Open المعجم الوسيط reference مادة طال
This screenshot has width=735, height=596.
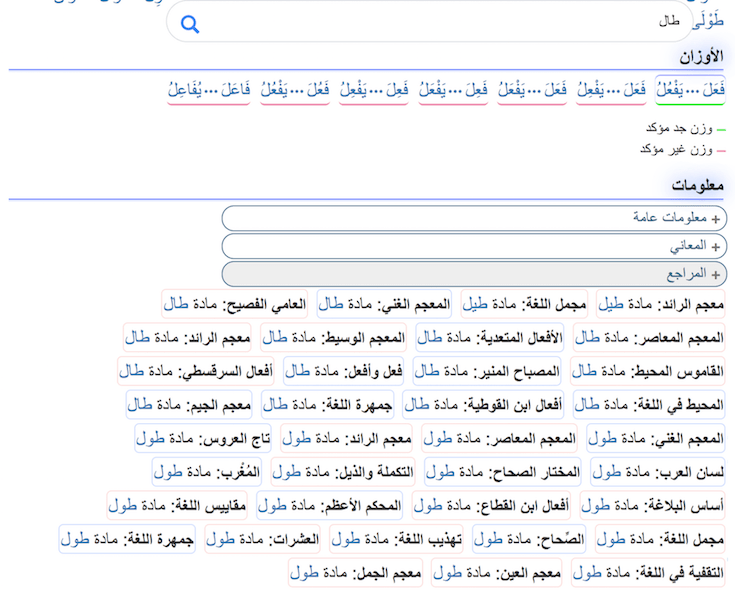click(333, 338)
